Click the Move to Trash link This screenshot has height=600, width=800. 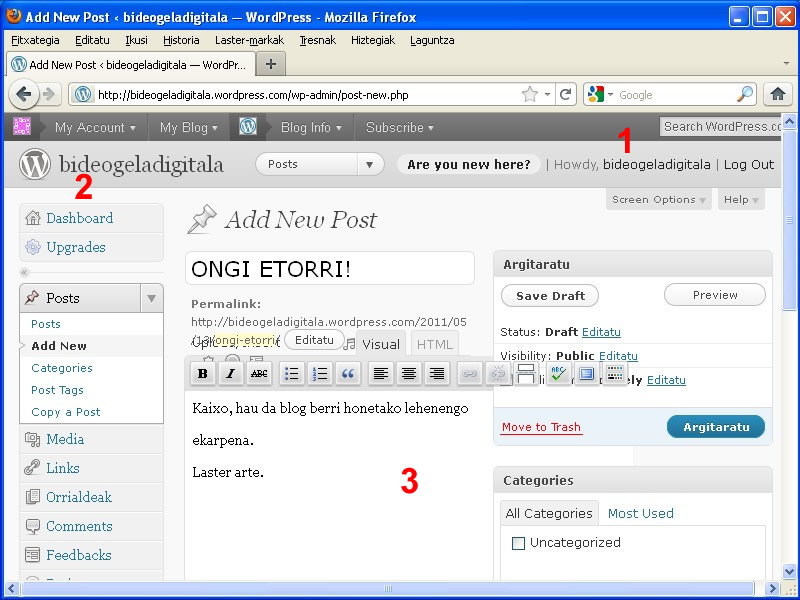tap(541, 427)
